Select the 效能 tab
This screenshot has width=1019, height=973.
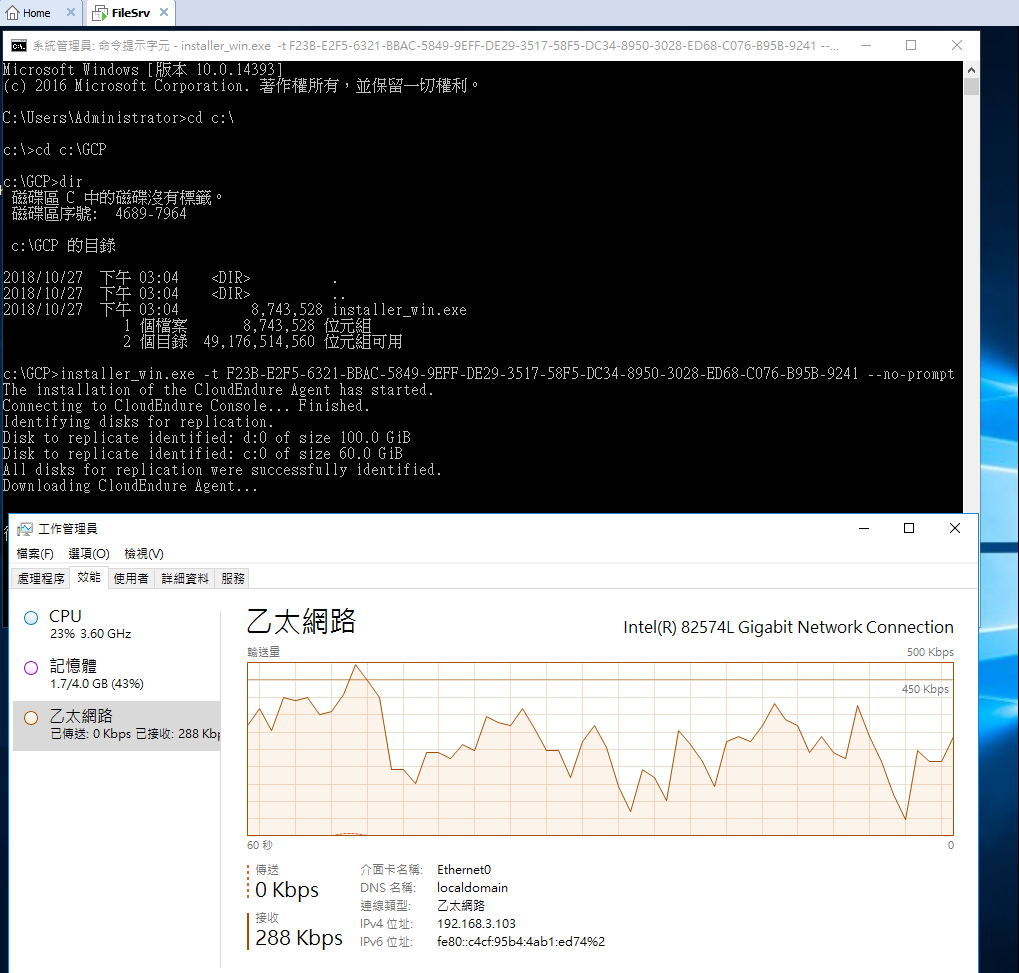coord(89,577)
